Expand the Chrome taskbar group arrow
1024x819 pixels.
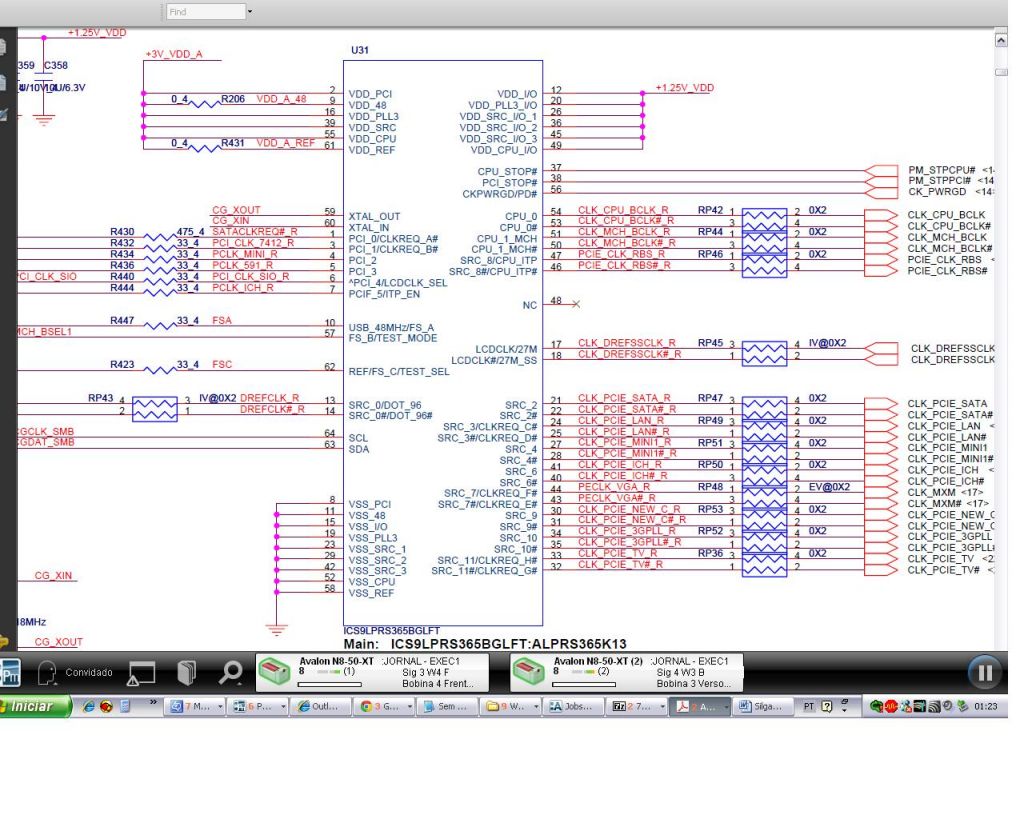tap(409, 707)
